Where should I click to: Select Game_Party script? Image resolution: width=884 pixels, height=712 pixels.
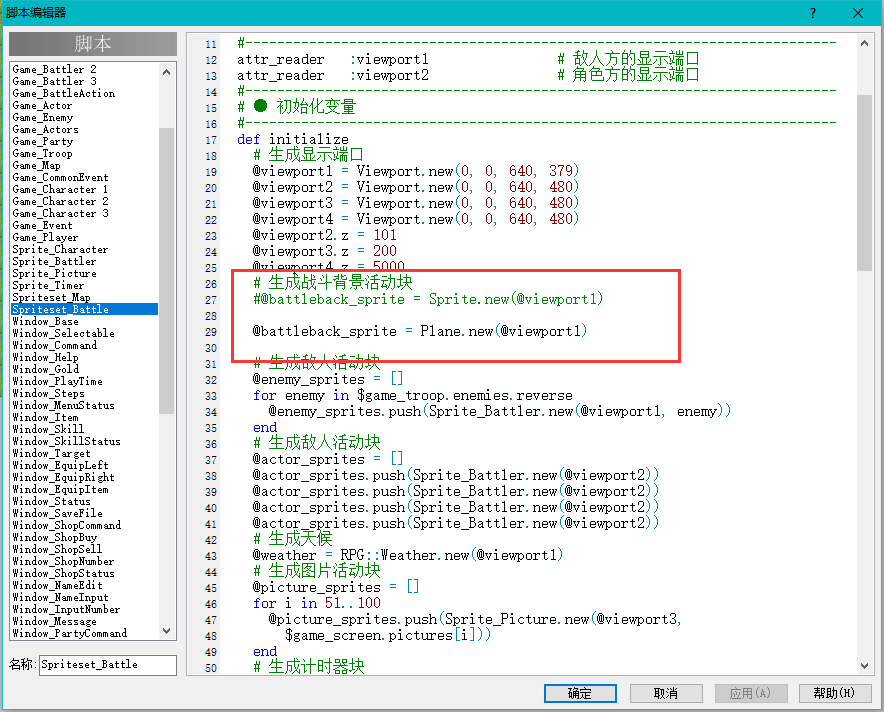[x=43, y=141]
